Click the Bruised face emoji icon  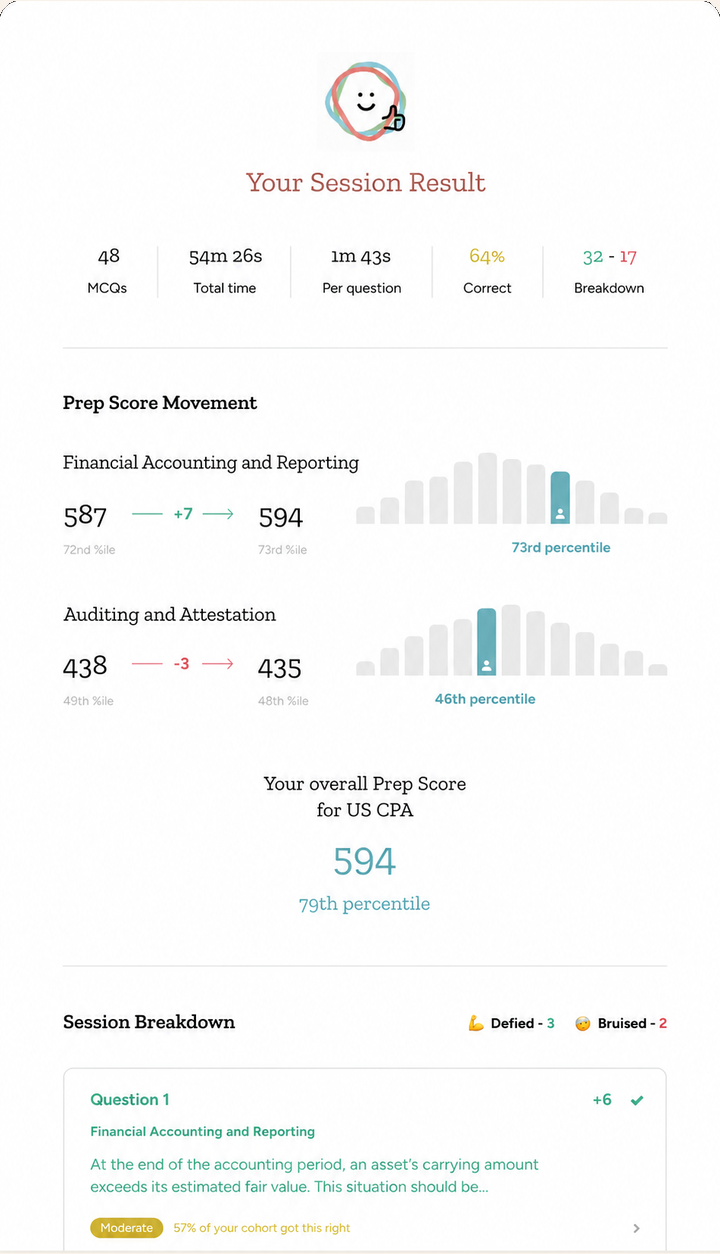tap(582, 1023)
